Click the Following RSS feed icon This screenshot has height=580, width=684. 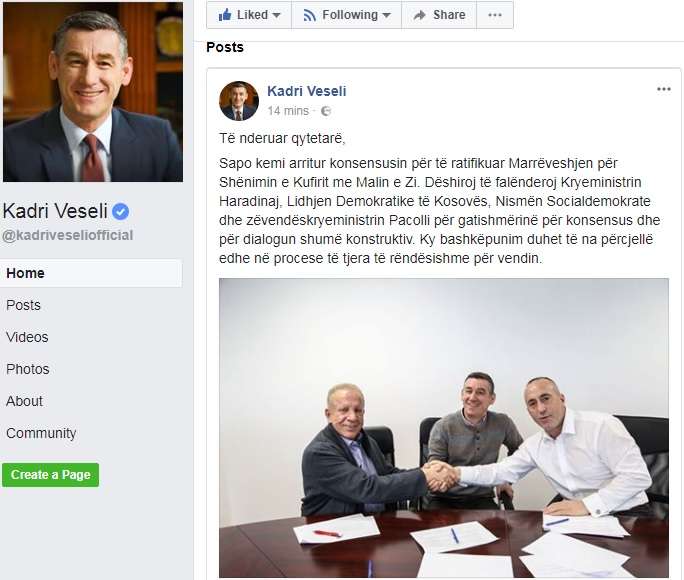click(x=309, y=15)
